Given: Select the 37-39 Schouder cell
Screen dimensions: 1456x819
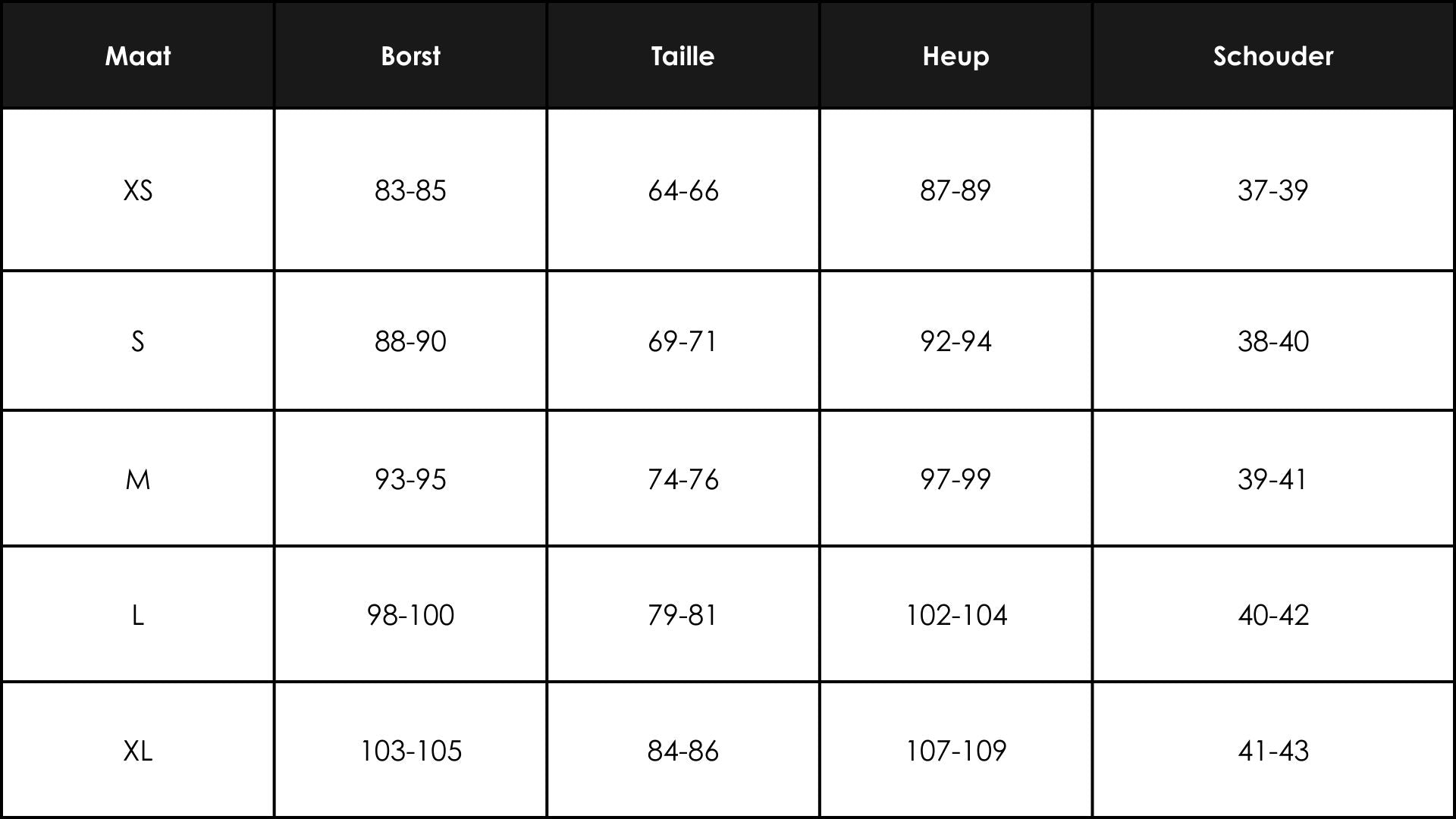Looking at the screenshot, I should coord(1273,190).
